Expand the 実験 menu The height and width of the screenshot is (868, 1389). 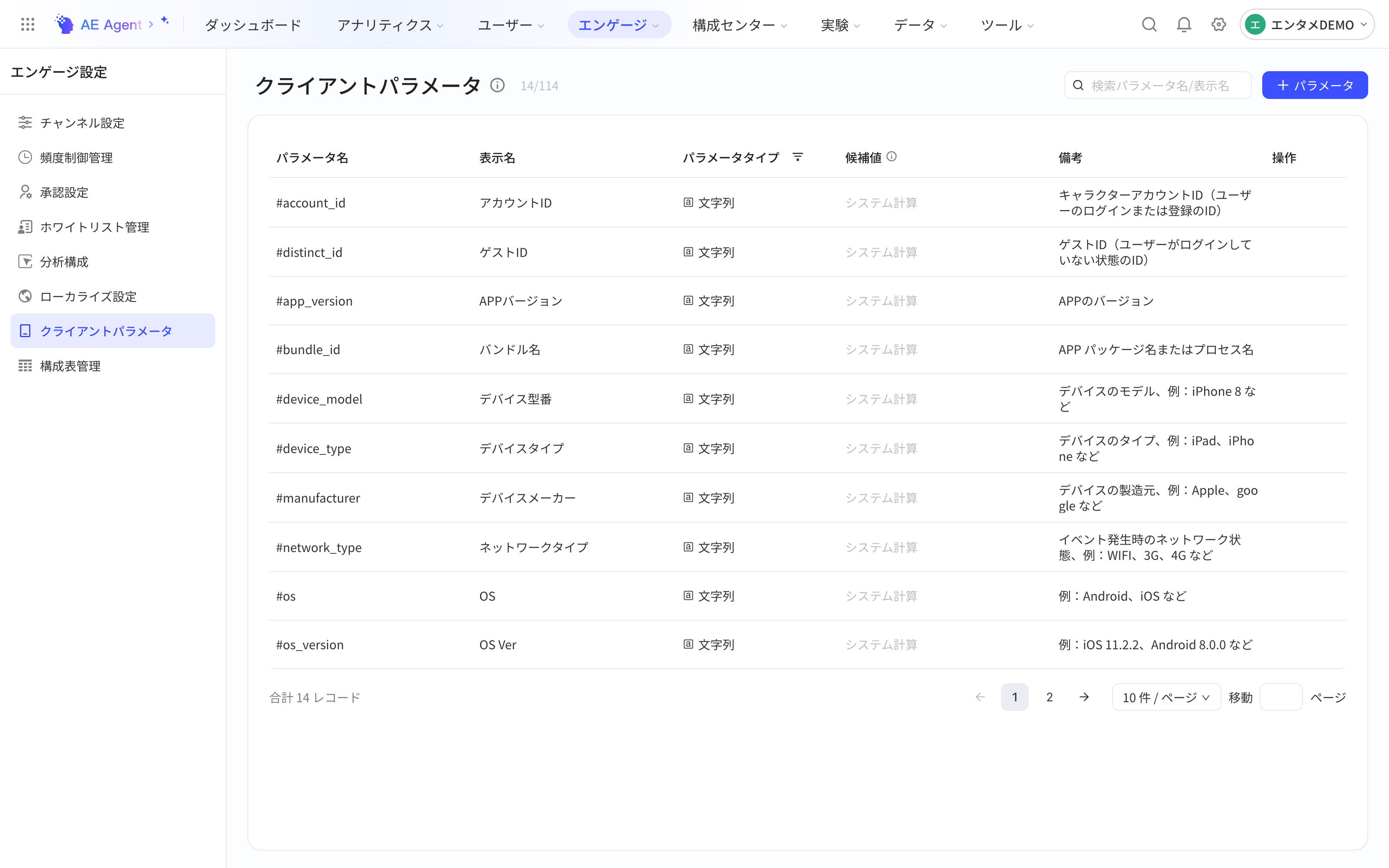point(840,25)
